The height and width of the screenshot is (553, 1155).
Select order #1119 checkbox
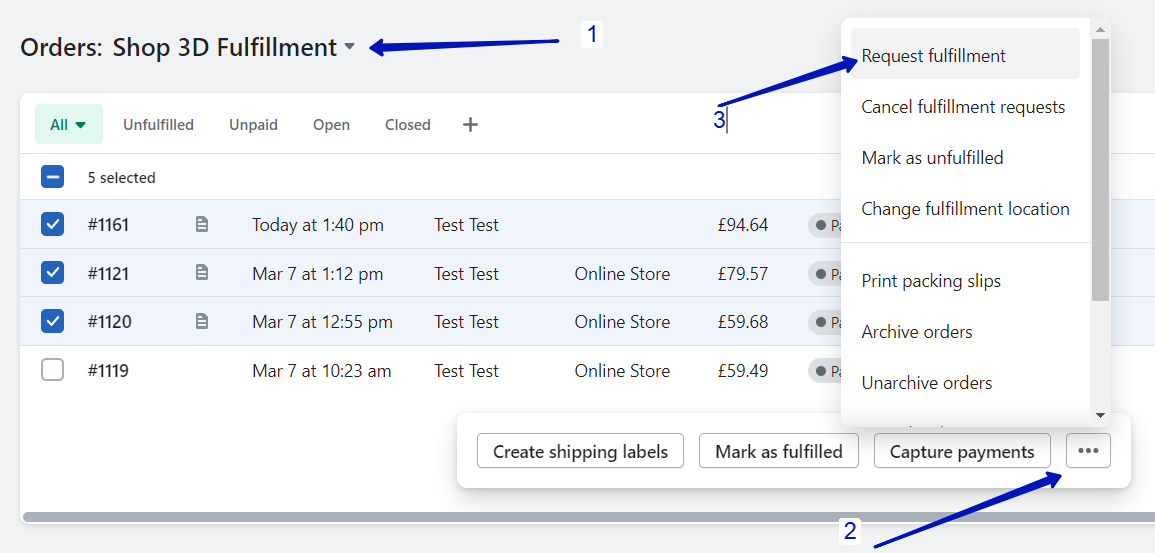52,371
